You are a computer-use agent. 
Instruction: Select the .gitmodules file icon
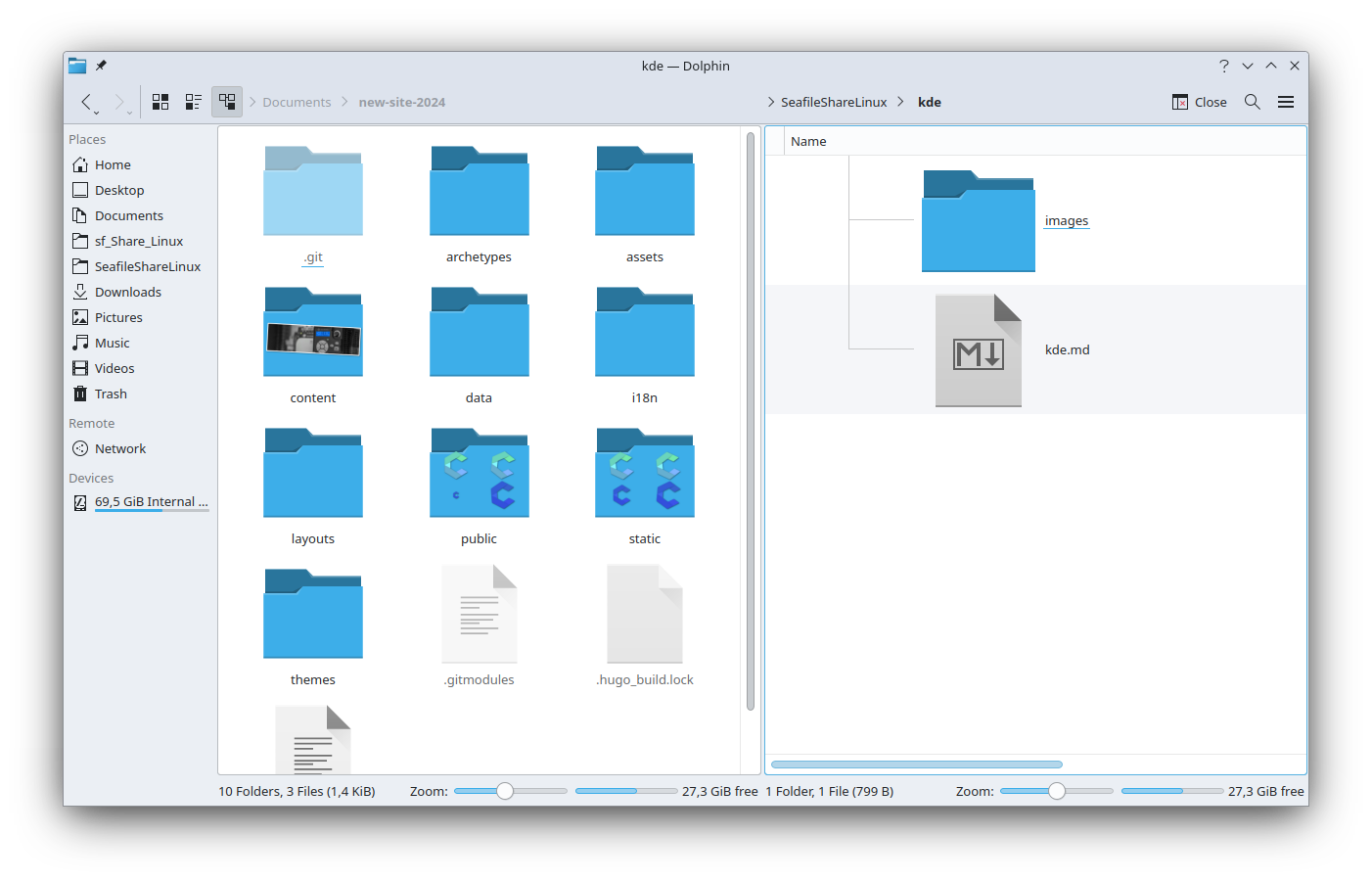point(479,615)
